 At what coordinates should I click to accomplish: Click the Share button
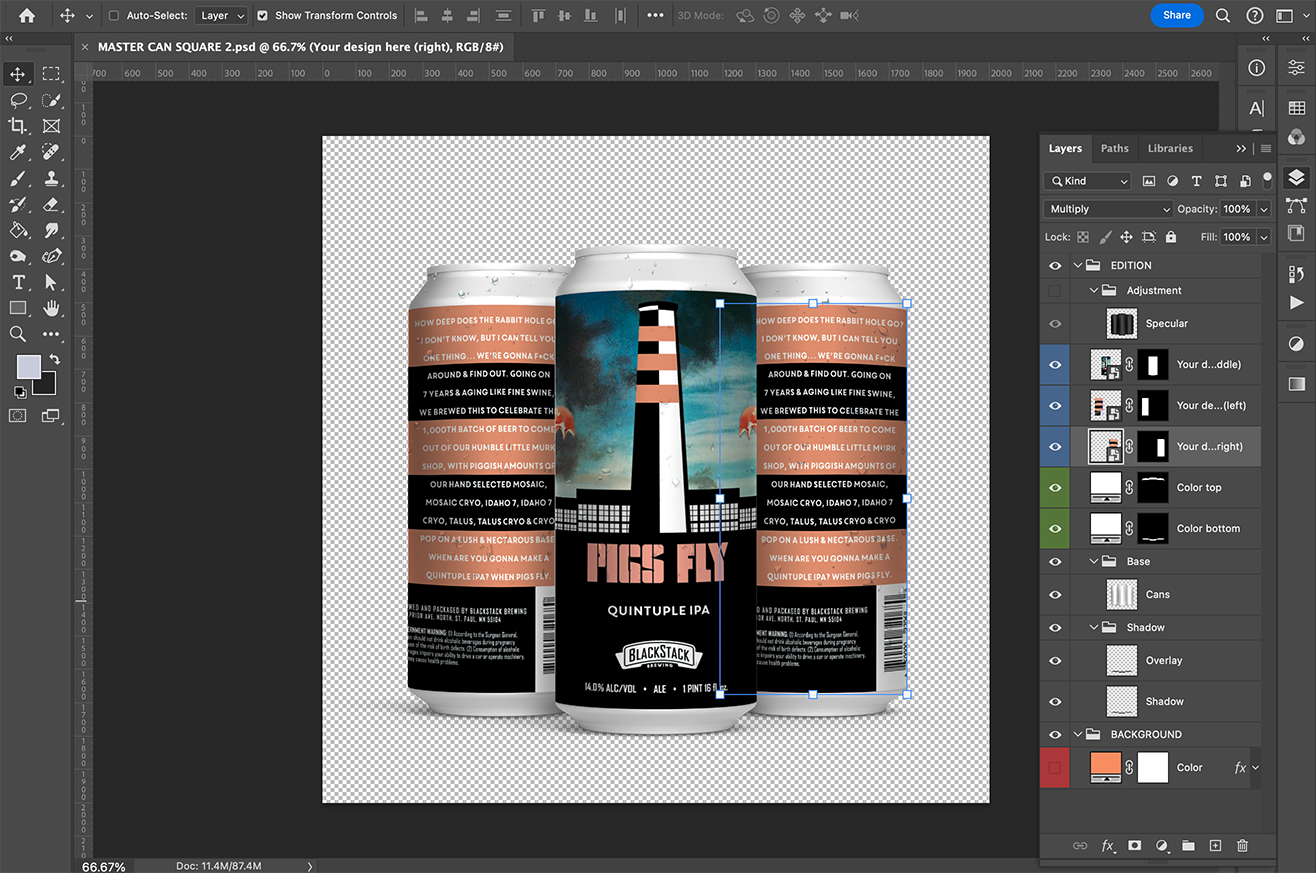(1177, 15)
